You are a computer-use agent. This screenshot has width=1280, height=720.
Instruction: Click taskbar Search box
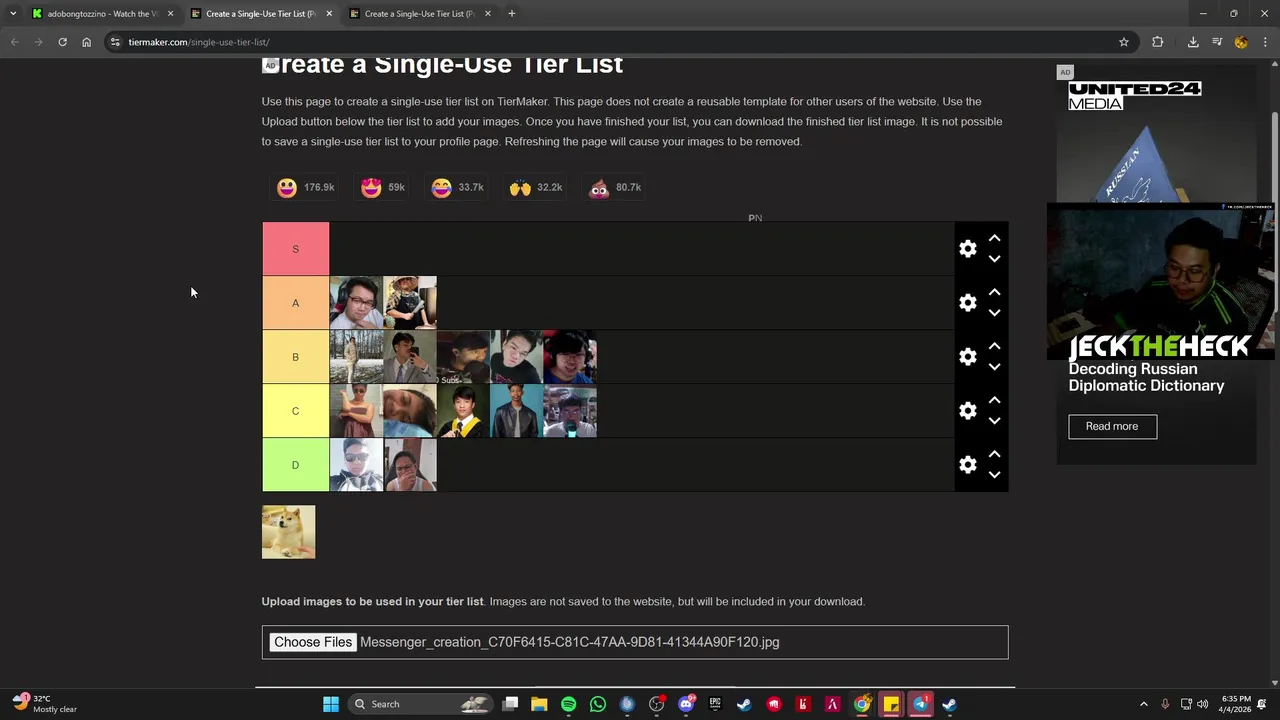click(x=420, y=704)
